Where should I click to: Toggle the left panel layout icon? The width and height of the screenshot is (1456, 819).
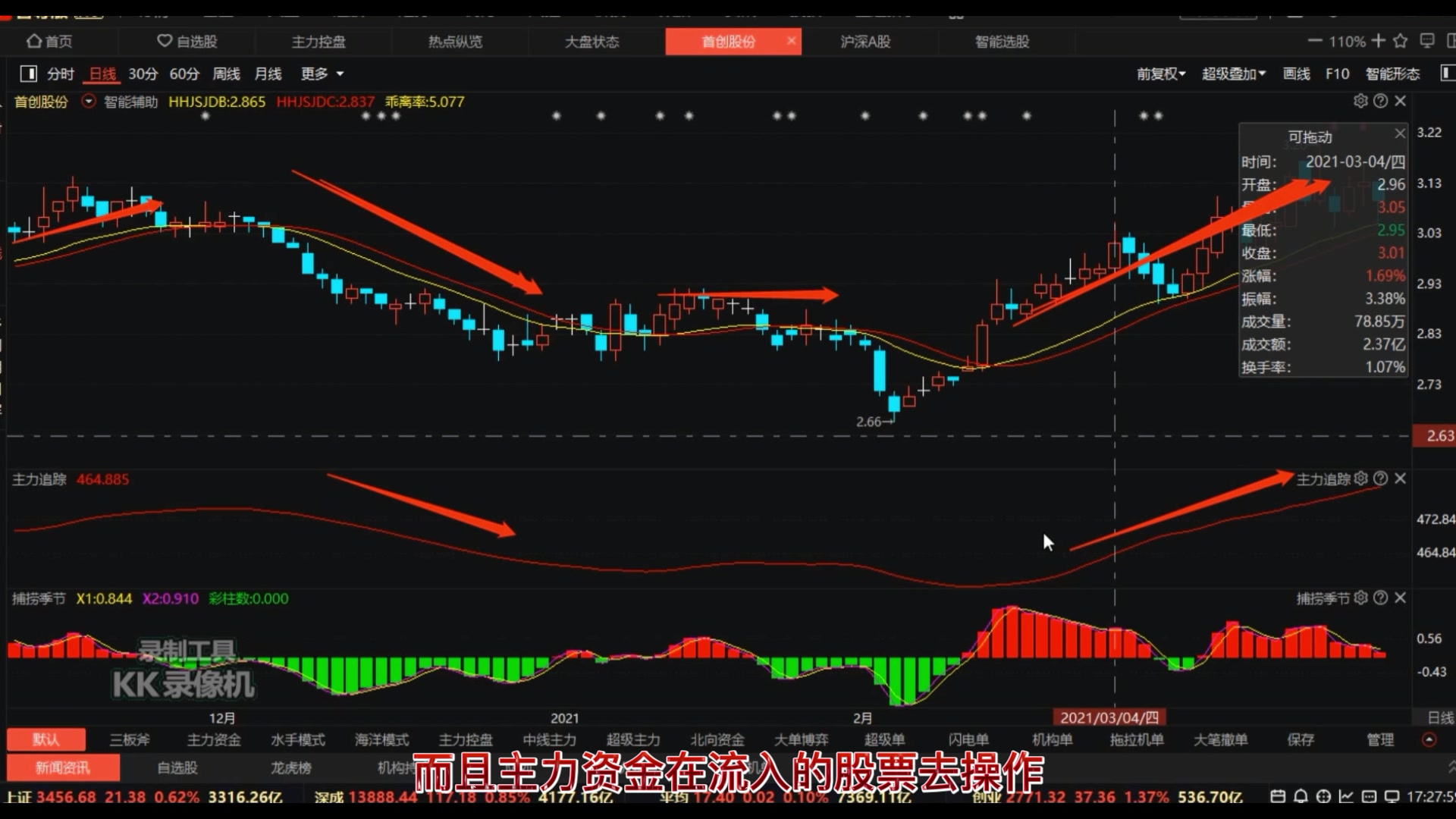28,74
